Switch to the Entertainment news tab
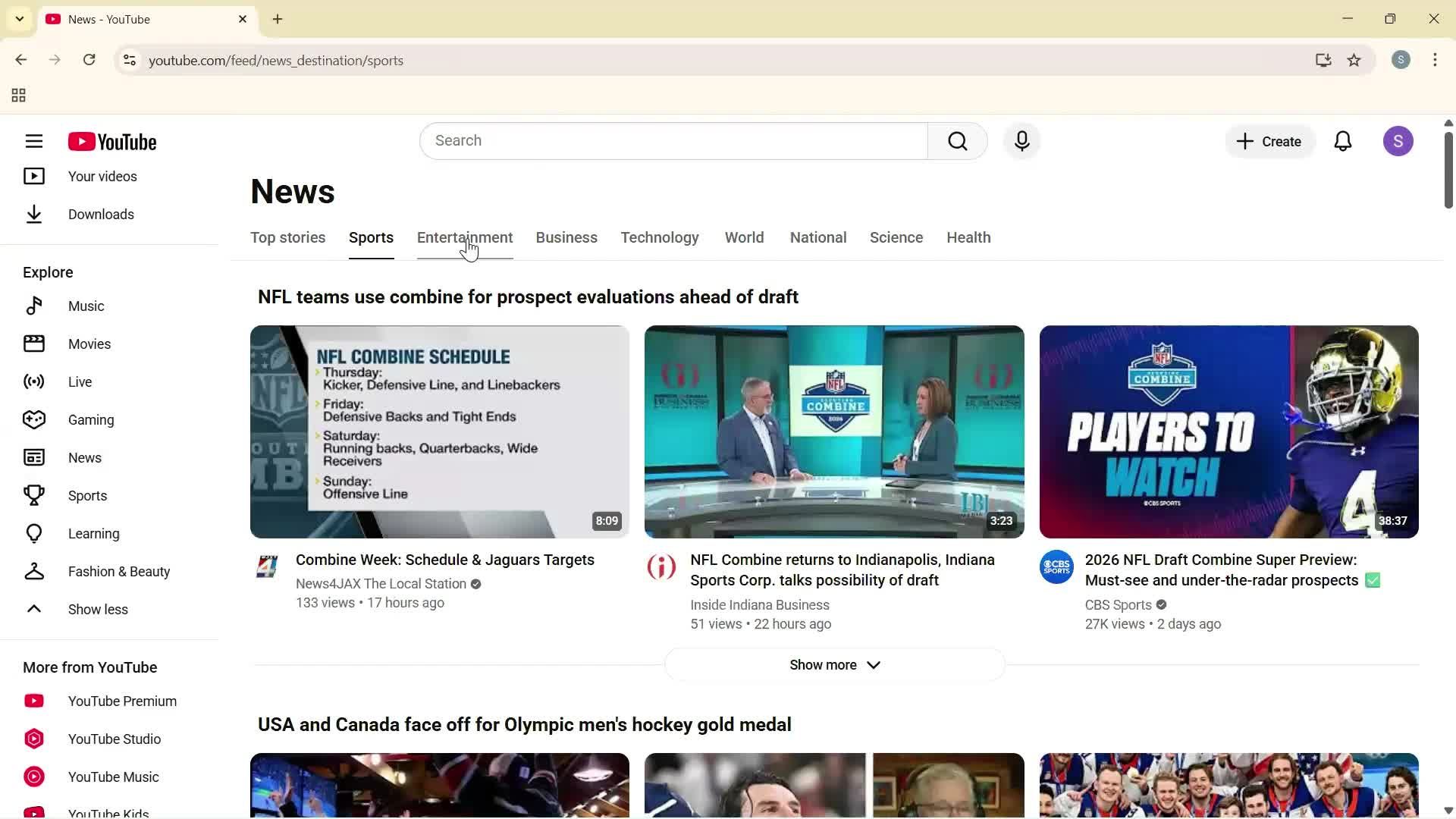This screenshot has width=1456, height=819. [x=465, y=237]
